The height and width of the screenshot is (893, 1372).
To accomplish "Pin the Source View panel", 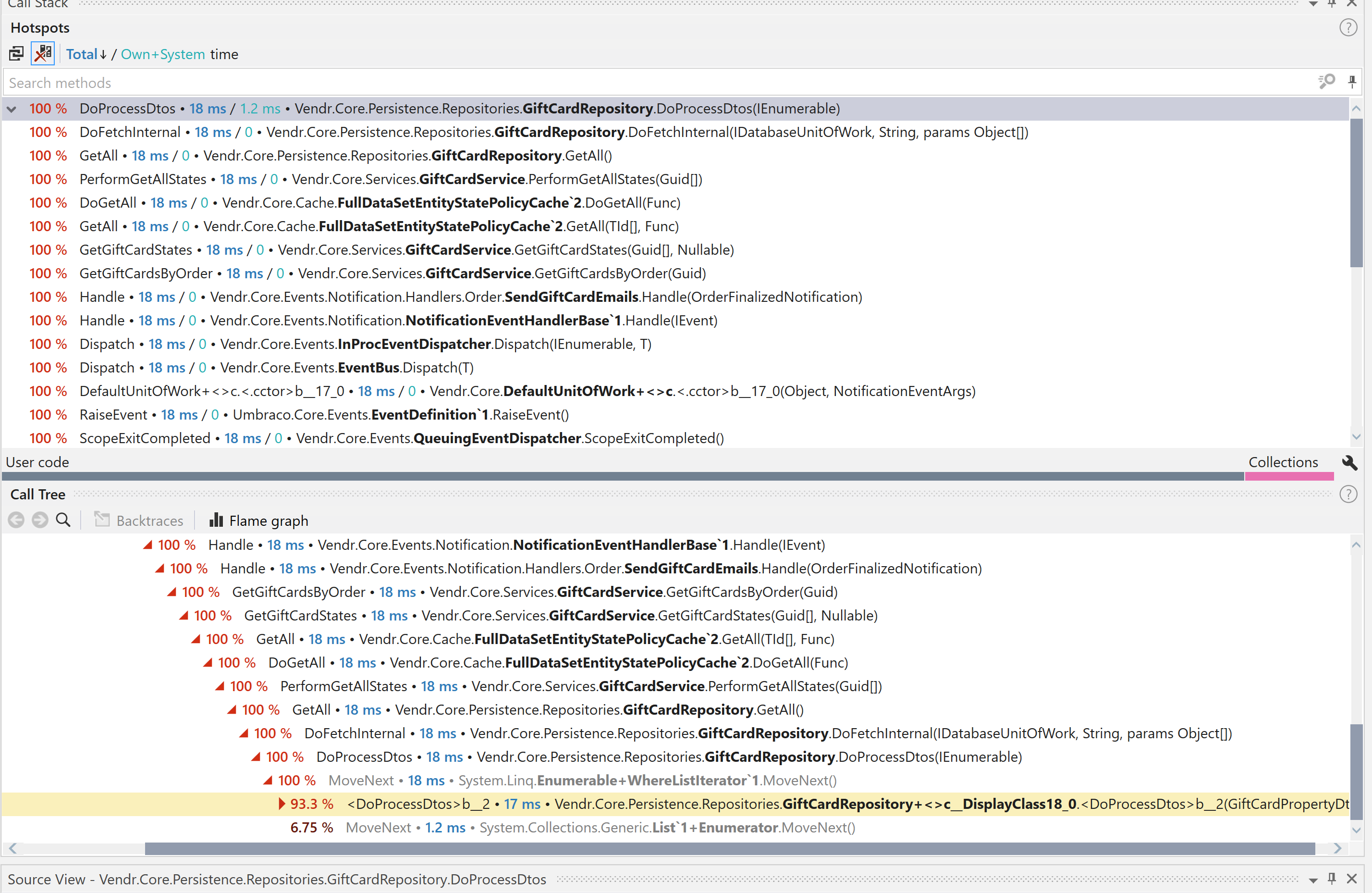I will (1332, 879).
